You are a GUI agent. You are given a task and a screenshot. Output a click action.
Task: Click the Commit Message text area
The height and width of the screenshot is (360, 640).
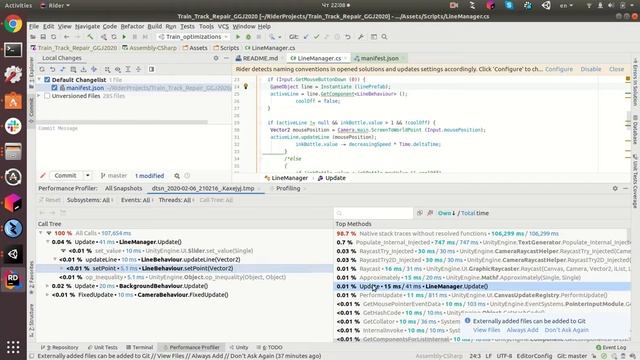pos(134,147)
